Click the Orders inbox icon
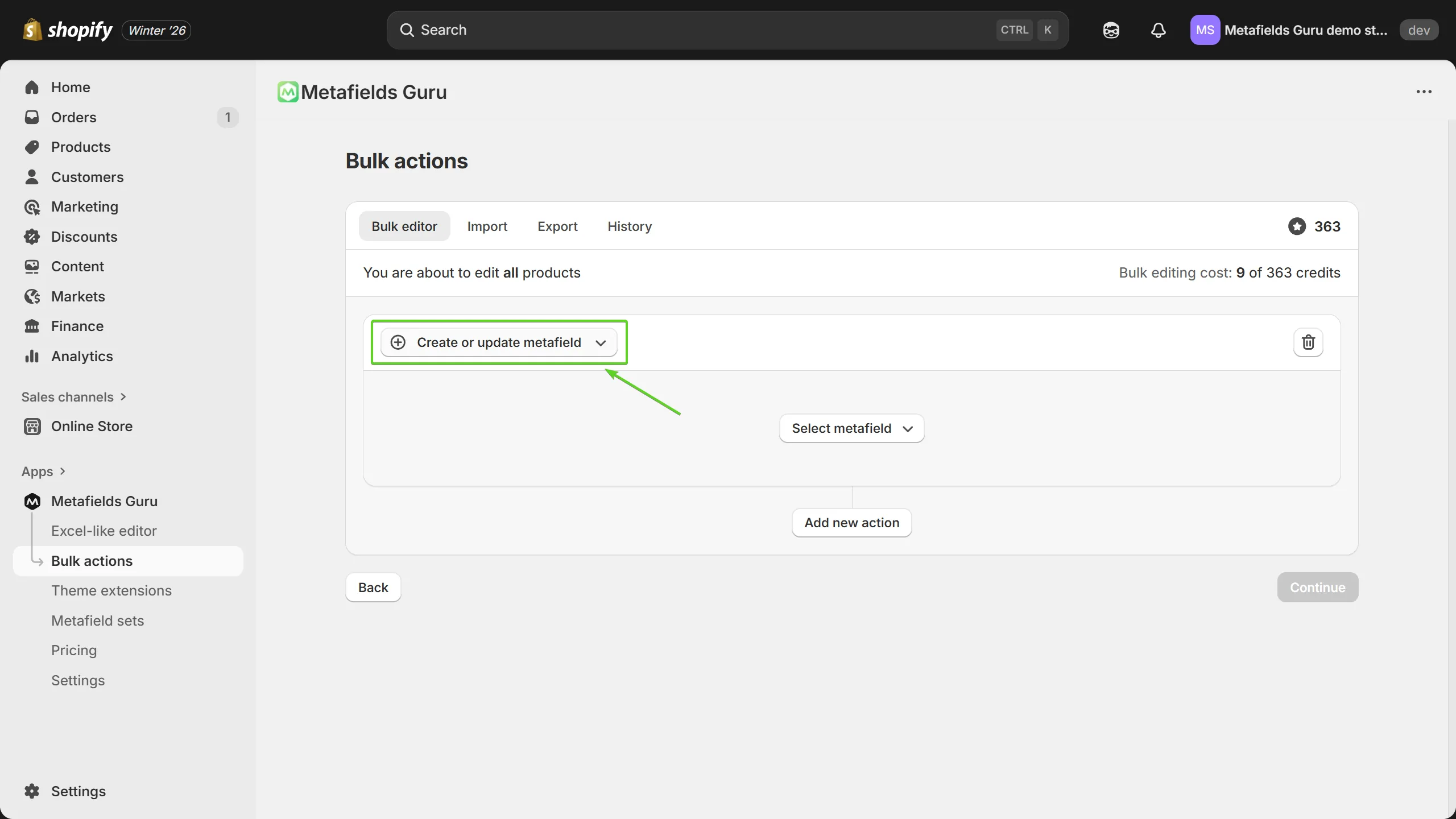This screenshot has height=819, width=1456. click(x=32, y=117)
